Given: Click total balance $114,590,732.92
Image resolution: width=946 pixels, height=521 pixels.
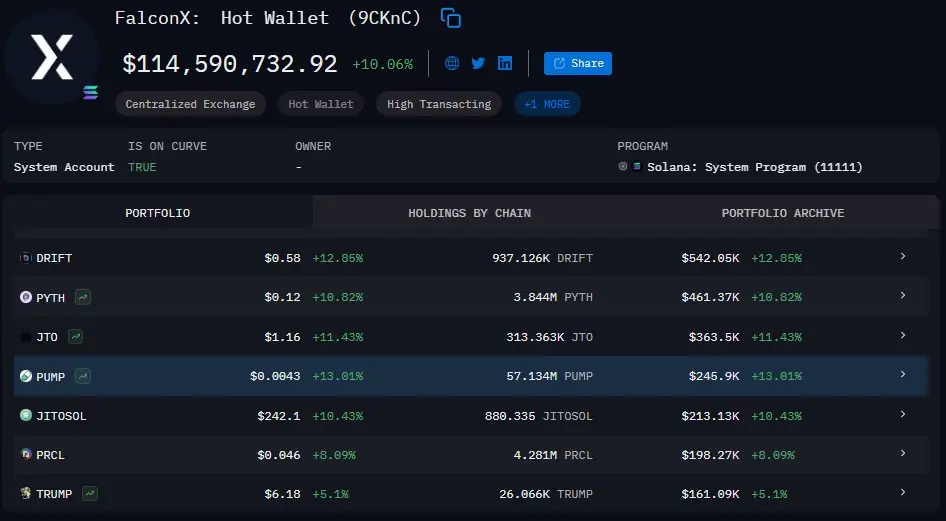Looking at the screenshot, I should coord(230,64).
